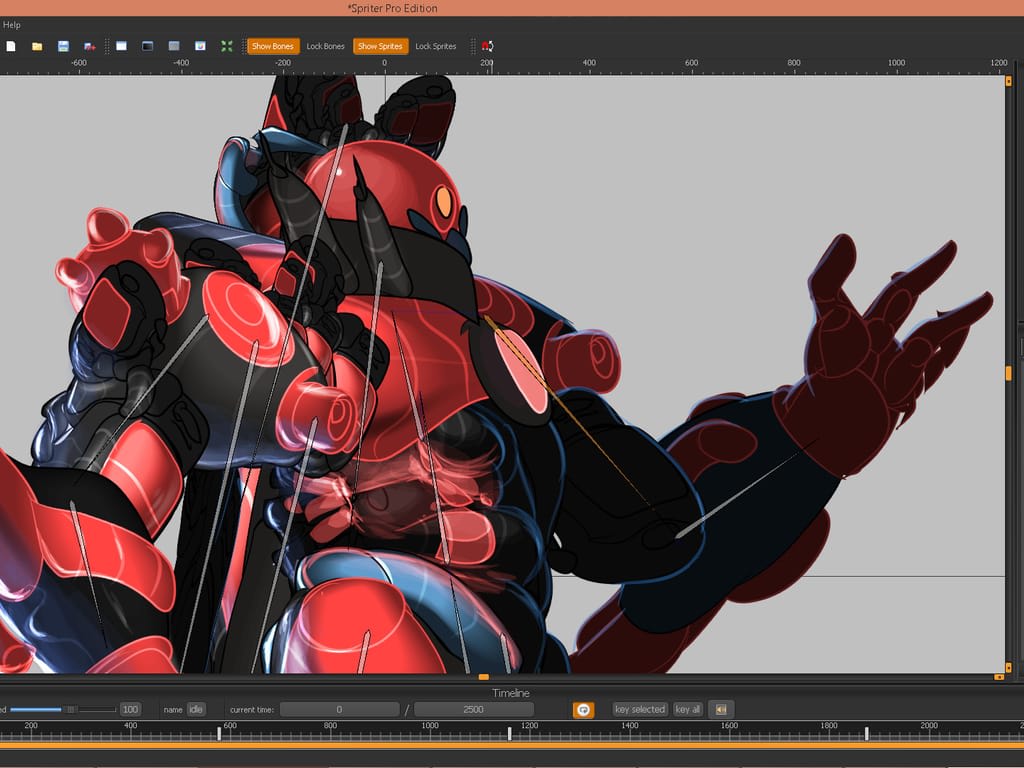Enable Lock Bones
The image size is (1024, 768).
click(x=325, y=46)
